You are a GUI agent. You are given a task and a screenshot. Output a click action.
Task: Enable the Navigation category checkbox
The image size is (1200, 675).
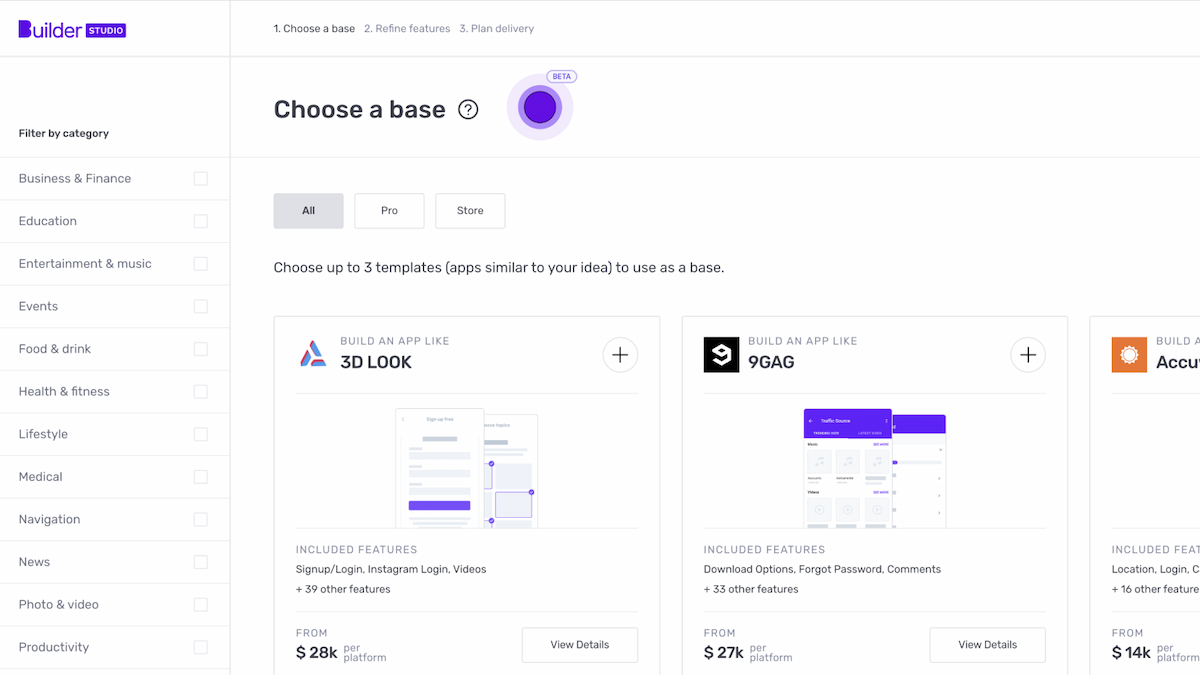point(201,520)
